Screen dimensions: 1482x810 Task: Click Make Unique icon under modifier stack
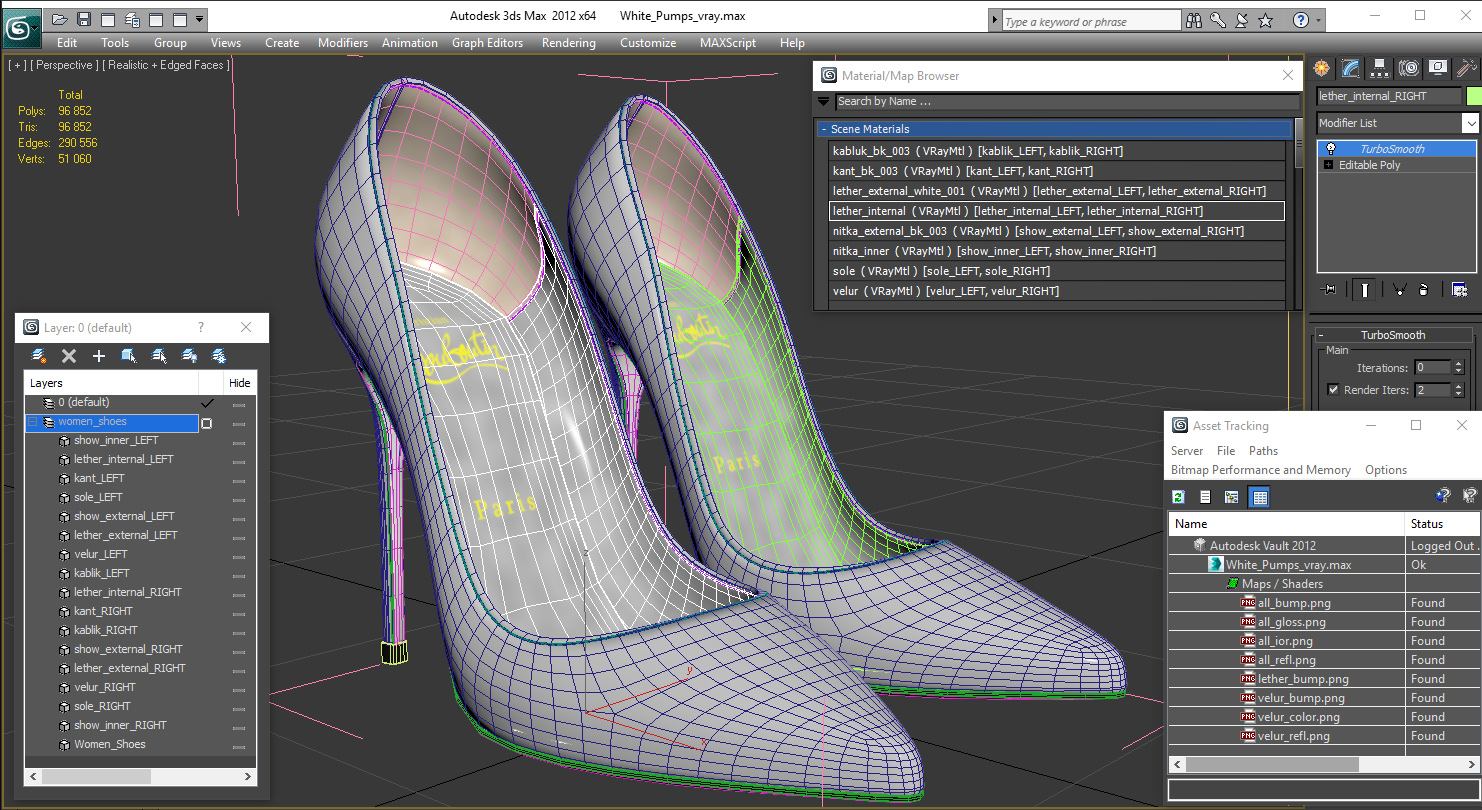(x=1399, y=289)
